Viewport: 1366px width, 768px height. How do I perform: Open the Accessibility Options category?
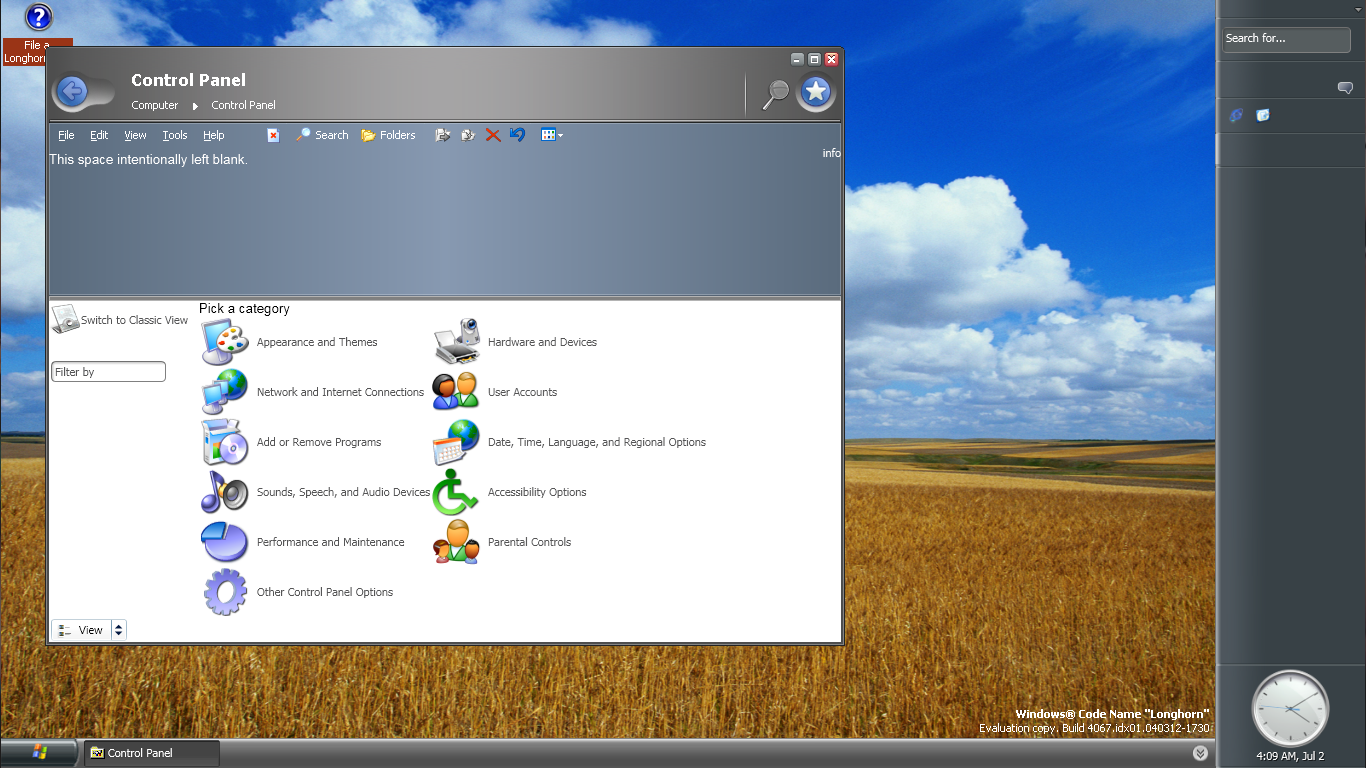(536, 492)
